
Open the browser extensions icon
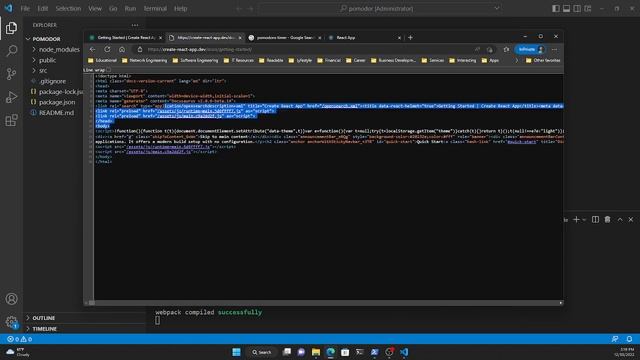pos(506,49)
